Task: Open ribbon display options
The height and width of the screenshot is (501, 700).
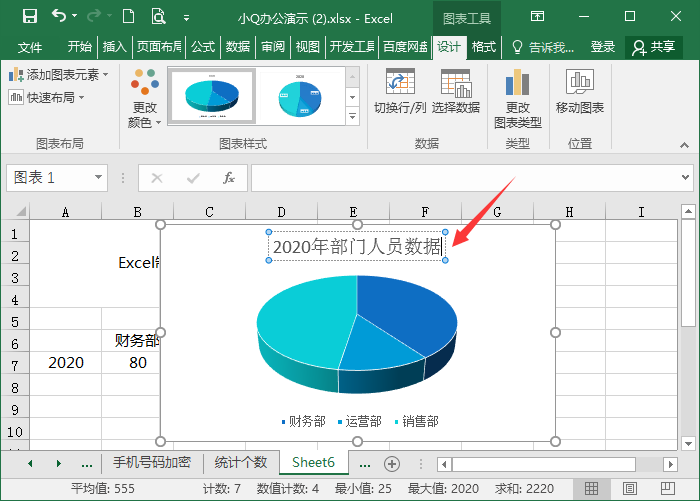Action: 537,17
